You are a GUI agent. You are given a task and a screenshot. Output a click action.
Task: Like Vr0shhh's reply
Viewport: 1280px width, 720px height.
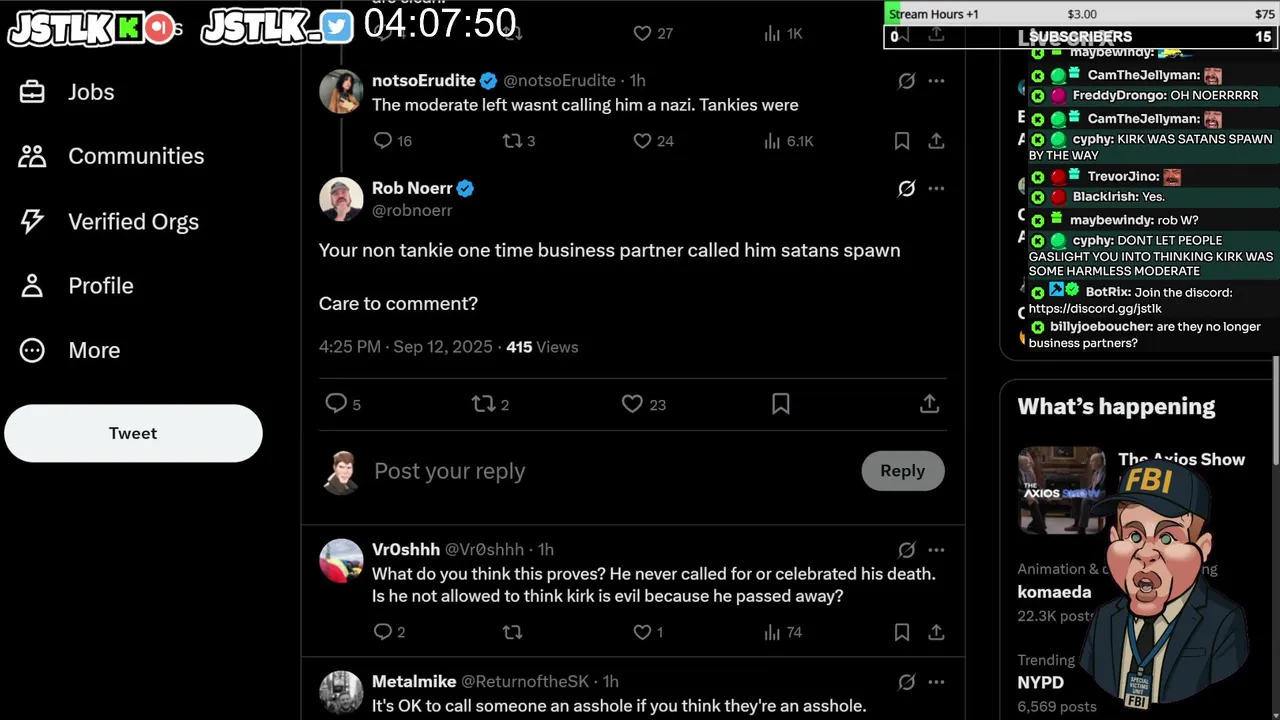648,632
